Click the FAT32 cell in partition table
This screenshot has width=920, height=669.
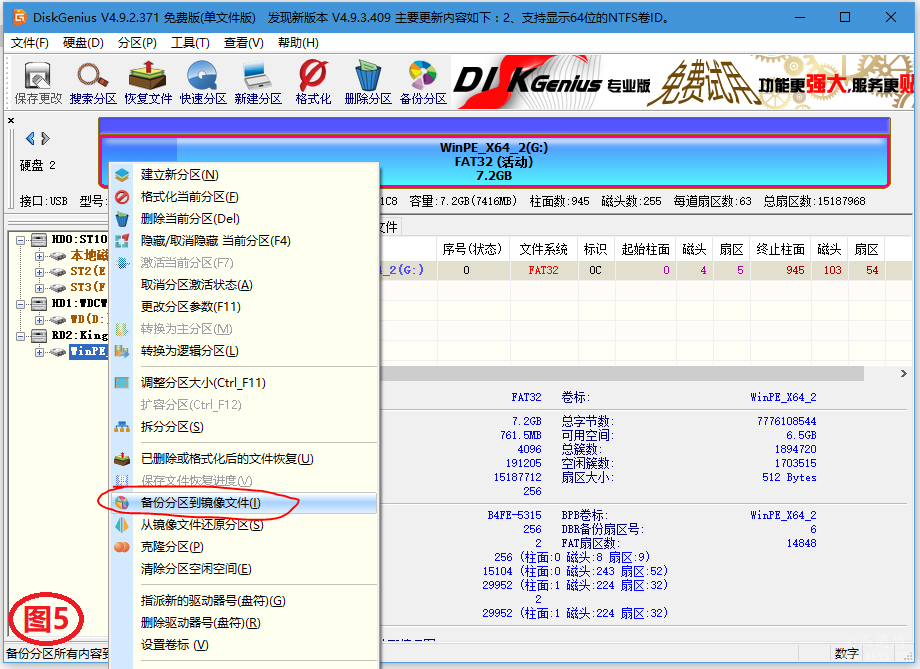click(543, 271)
